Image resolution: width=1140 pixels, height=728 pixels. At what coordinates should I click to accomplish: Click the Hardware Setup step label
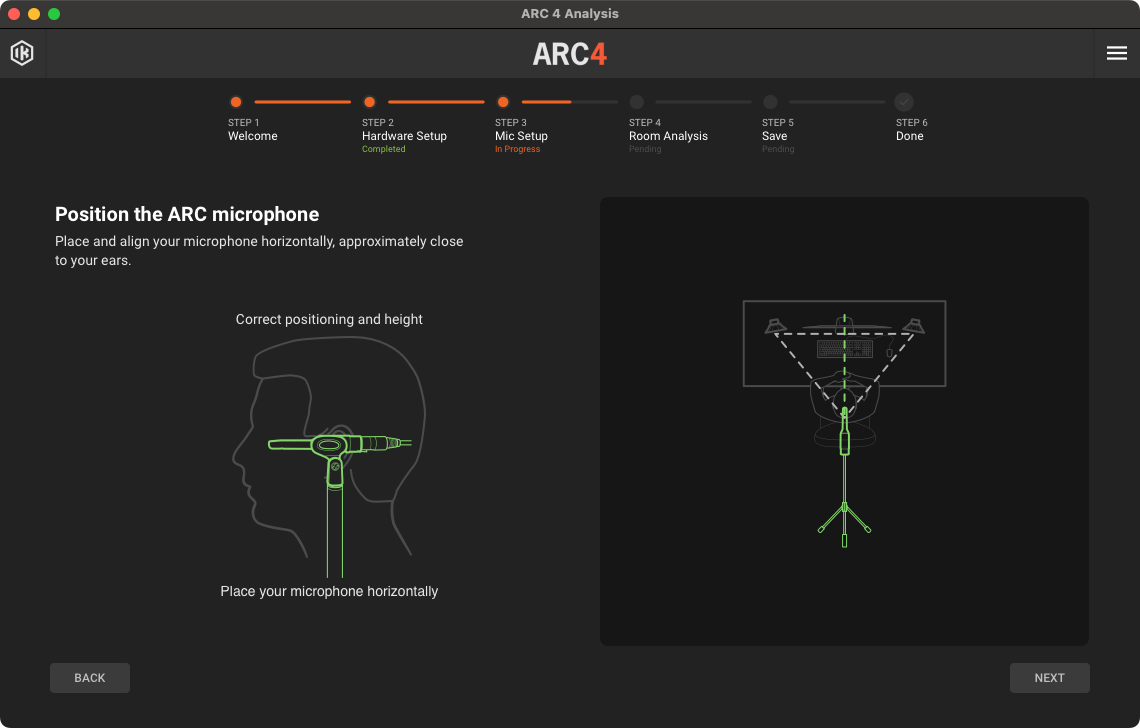tap(404, 136)
